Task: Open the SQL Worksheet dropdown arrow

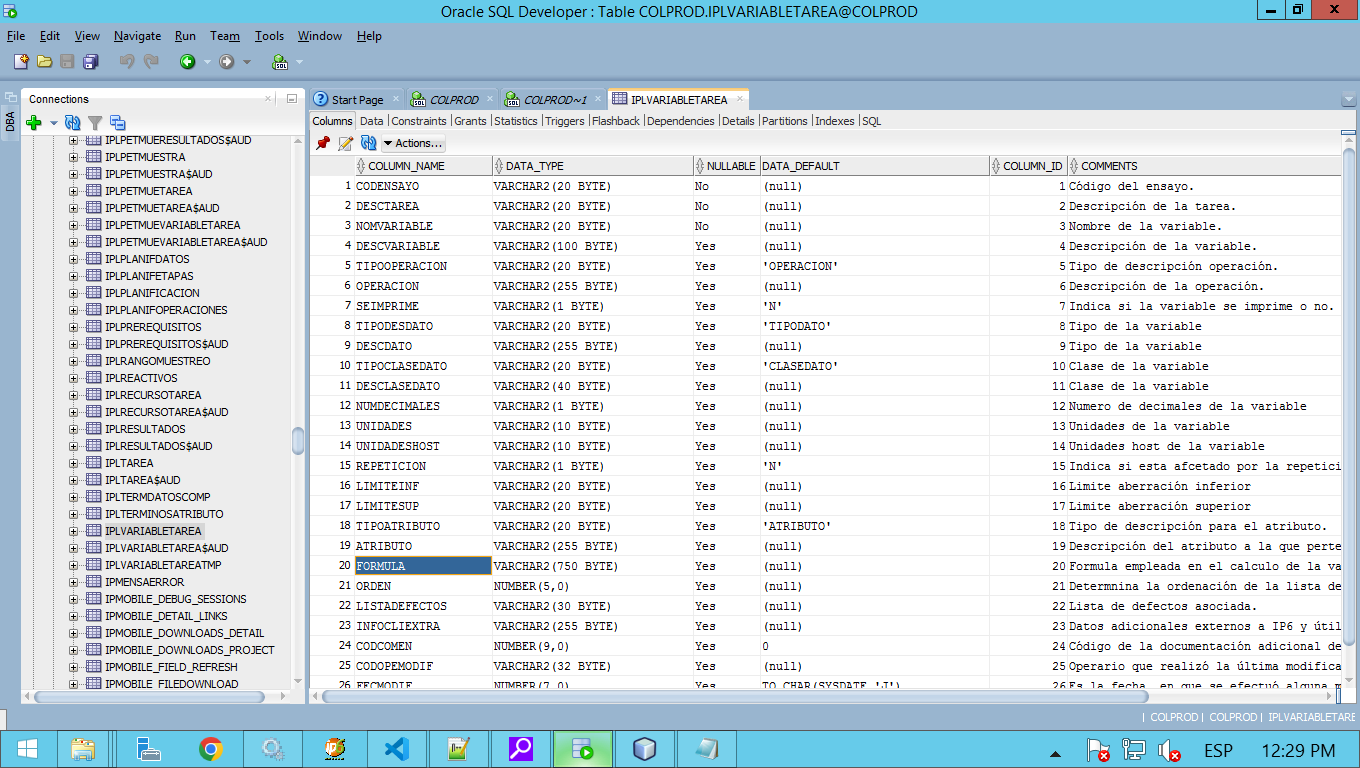Action: click(300, 62)
